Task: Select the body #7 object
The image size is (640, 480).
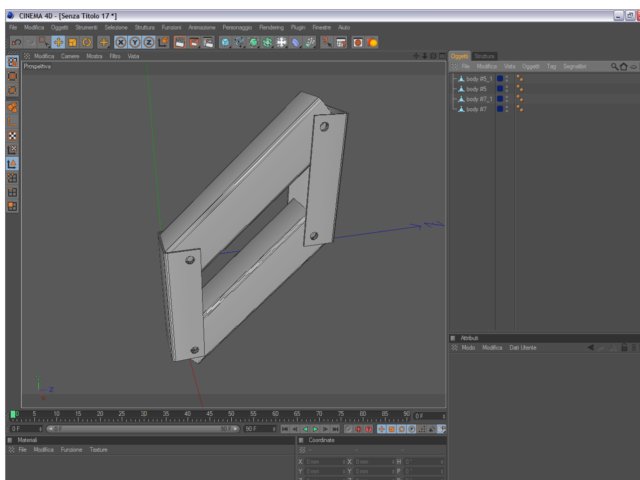Action: click(476, 109)
